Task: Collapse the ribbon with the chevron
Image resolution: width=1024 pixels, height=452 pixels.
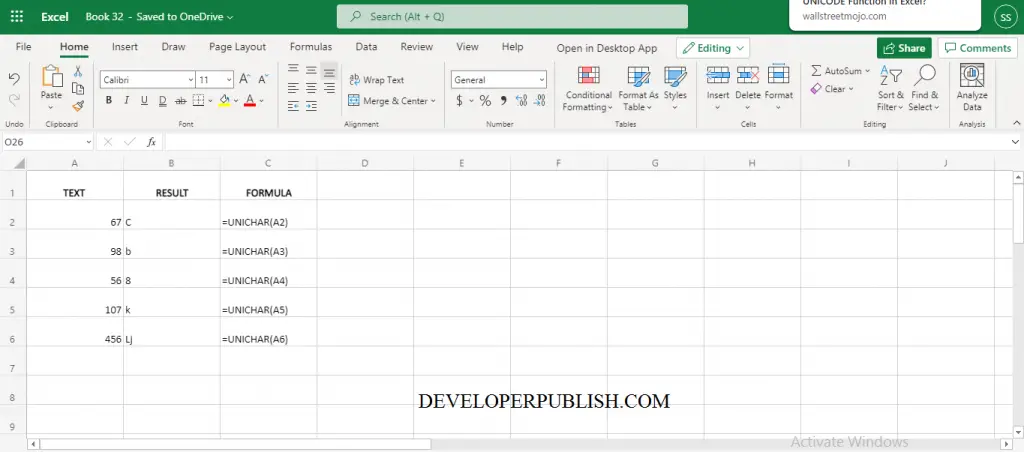Action: [1016, 123]
